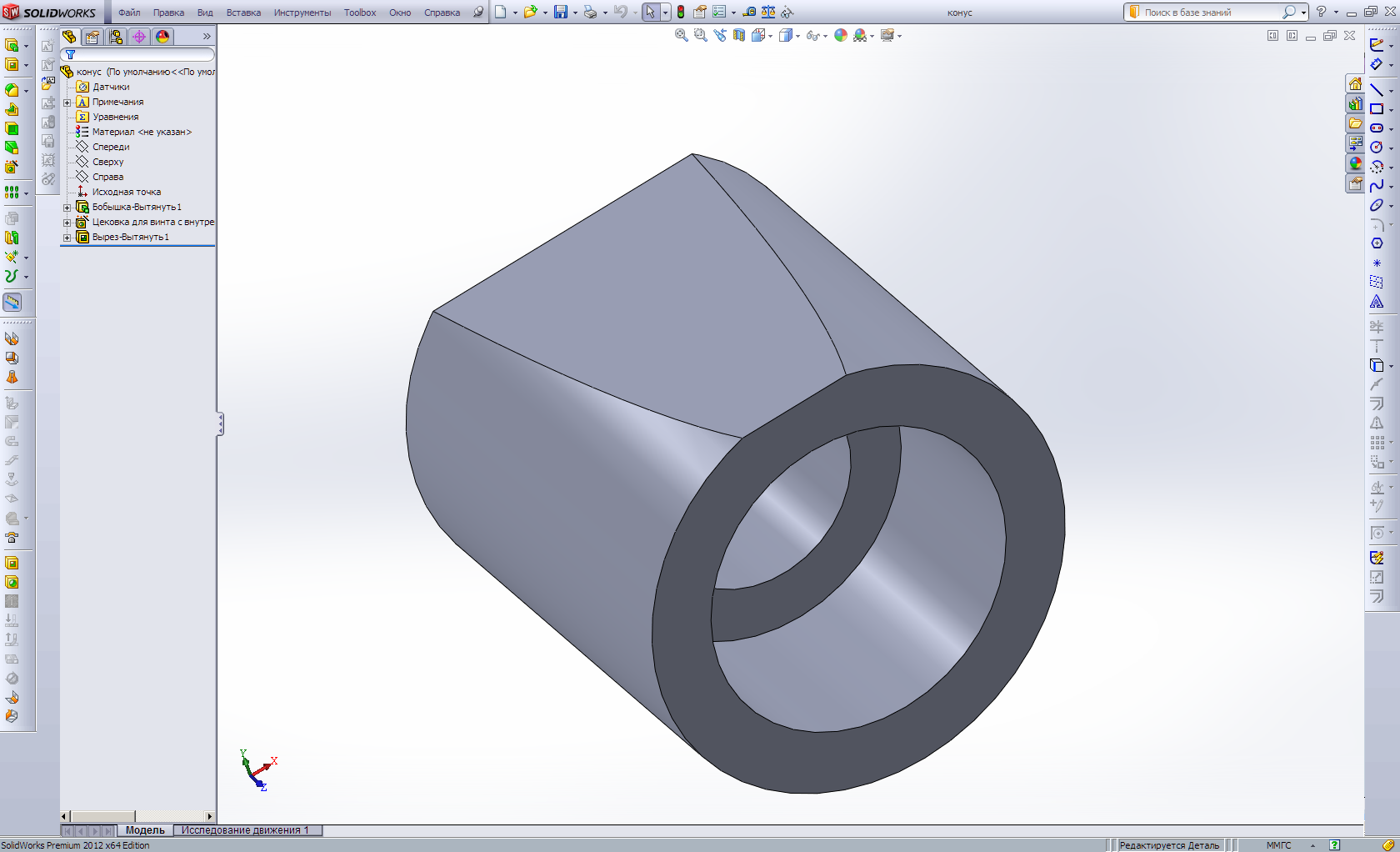Expand the Цековка для винта feature node
The height and width of the screenshot is (852, 1400).
[x=67, y=223]
